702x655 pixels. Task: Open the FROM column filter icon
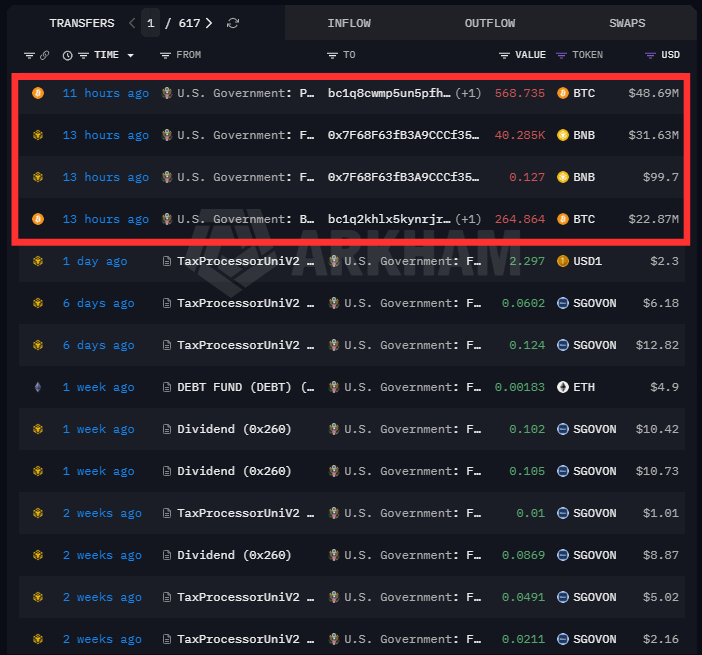pos(165,56)
